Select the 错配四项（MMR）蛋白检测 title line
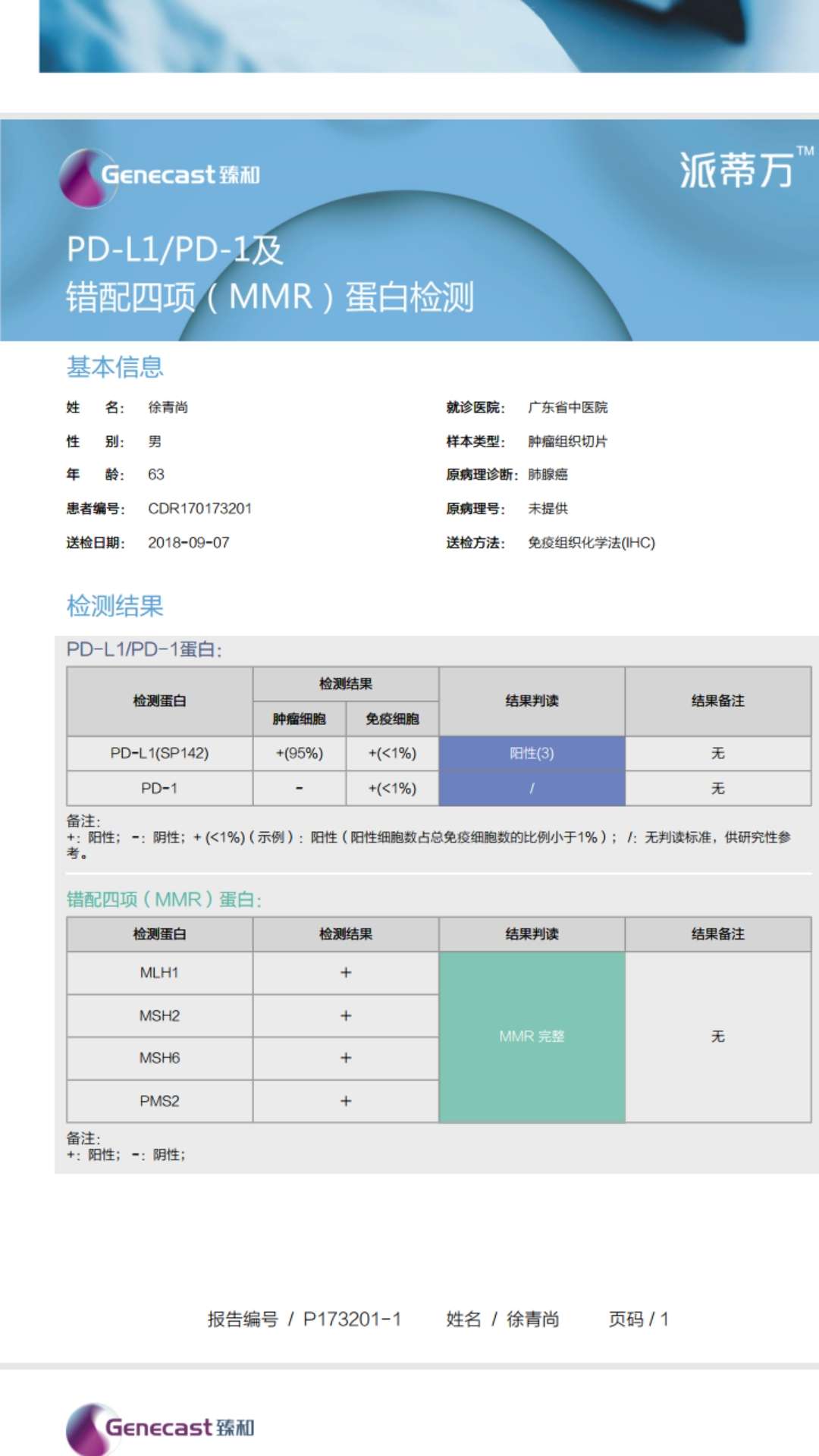This screenshot has width=819, height=1456. click(x=270, y=297)
